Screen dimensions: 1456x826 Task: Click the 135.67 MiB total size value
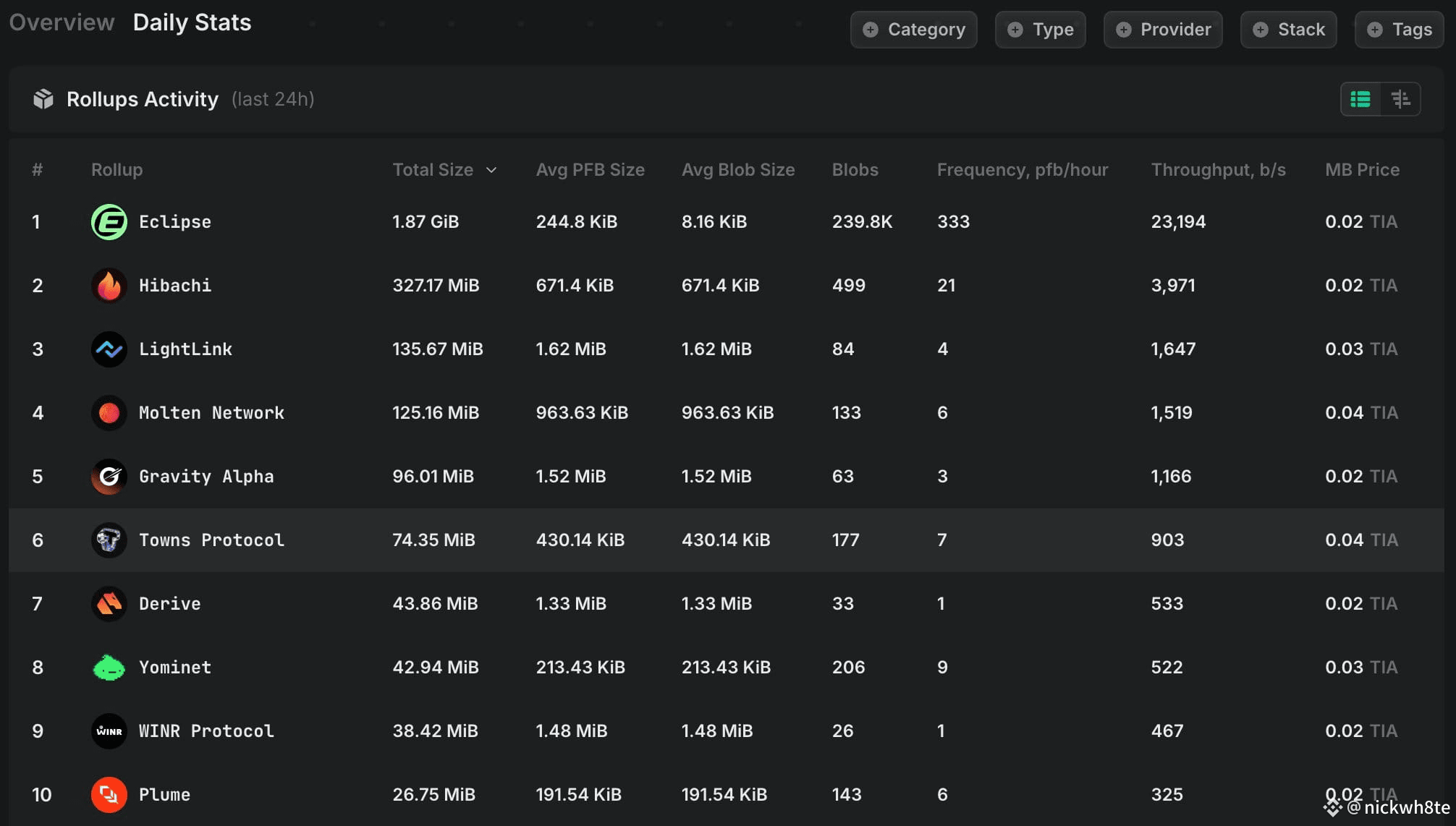(437, 349)
